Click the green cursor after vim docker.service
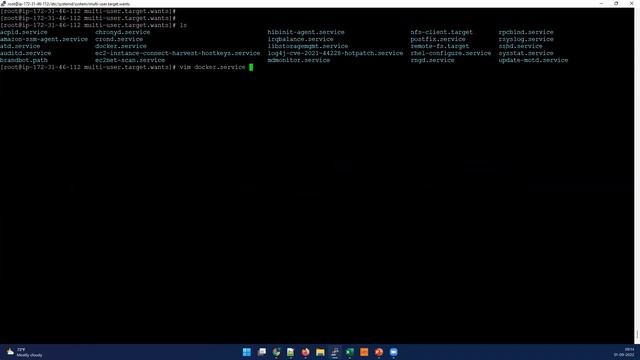Image resolution: width=640 pixels, height=360 pixels. point(251,67)
